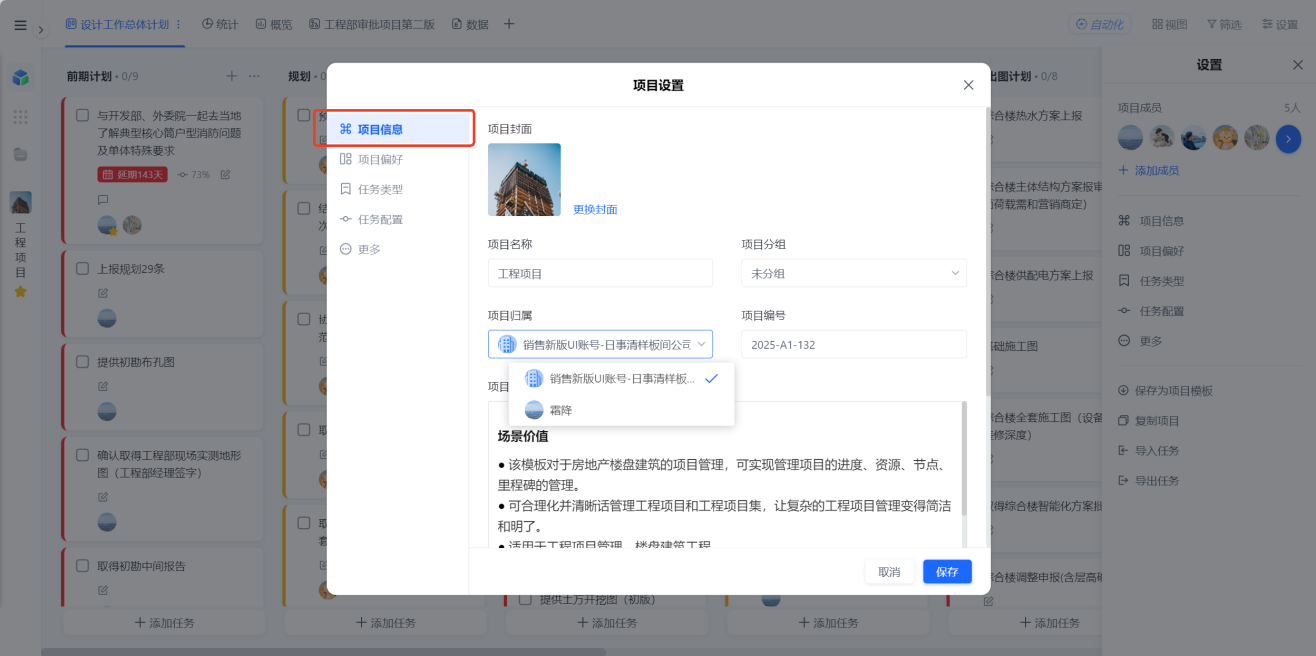This screenshot has height=656, width=1316.
Task: Switch to the 工程部审批项目第二版 tab
Action: pos(372,24)
